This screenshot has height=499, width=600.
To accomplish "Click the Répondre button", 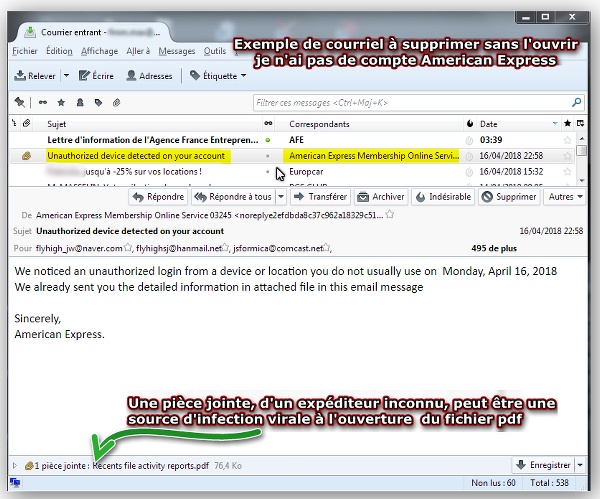I will point(158,197).
